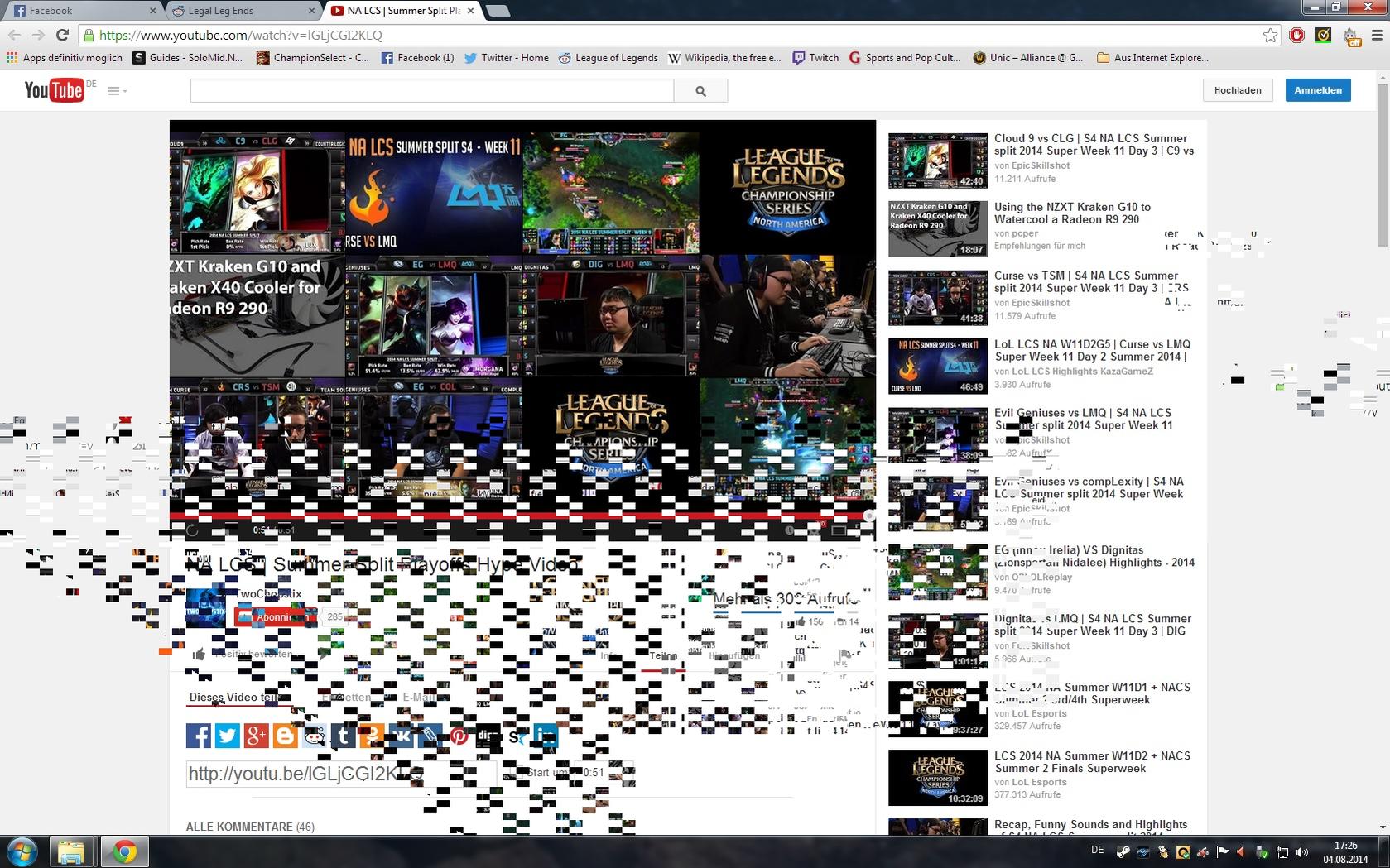
Task: Open the EpicSkillshot channel under Cloud 9 vs CLG
Action: (x=1040, y=165)
